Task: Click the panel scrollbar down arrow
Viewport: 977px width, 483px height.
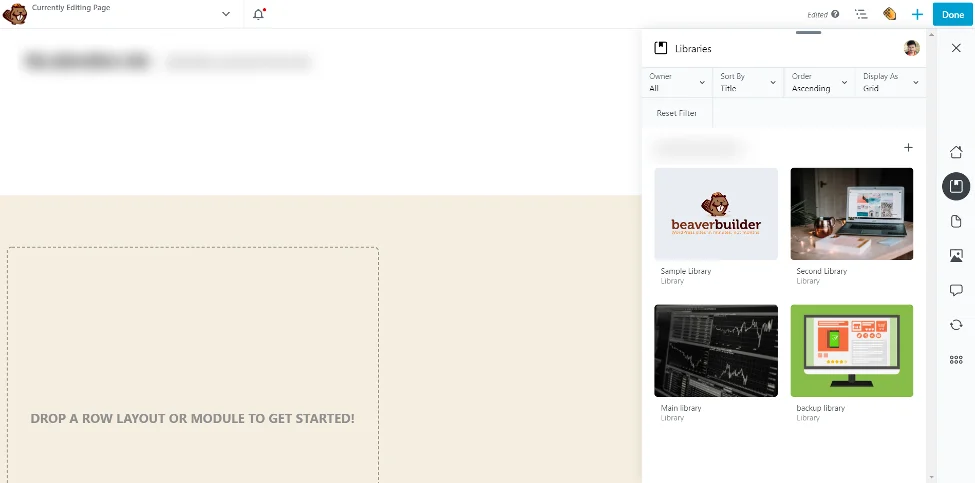Action: (931, 478)
